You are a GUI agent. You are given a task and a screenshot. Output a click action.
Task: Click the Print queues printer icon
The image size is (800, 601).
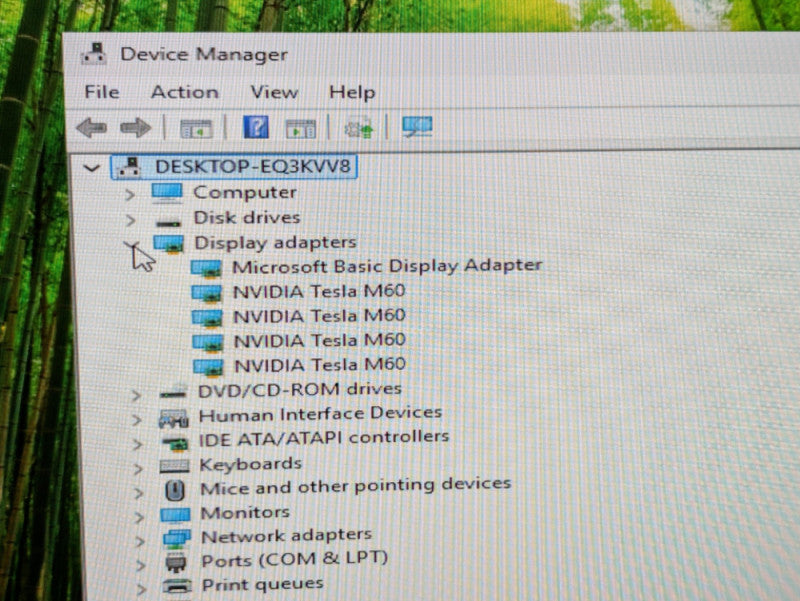[x=177, y=586]
